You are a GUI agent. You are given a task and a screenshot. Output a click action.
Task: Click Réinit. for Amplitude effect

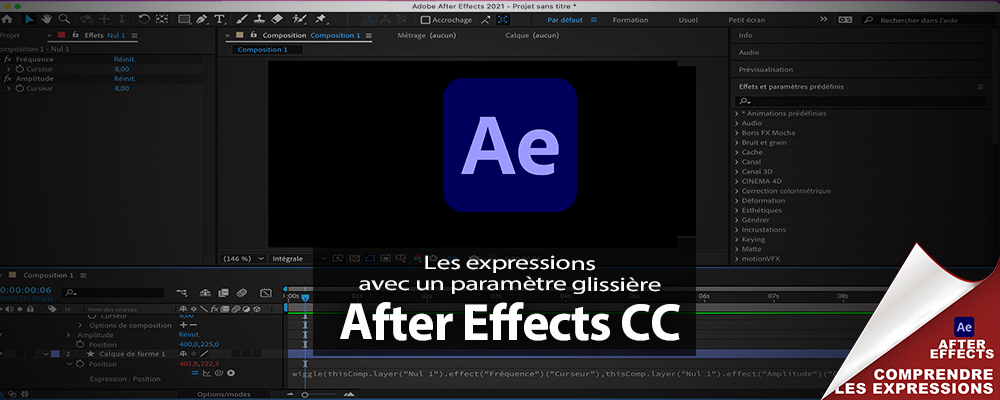tap(125, 78)
